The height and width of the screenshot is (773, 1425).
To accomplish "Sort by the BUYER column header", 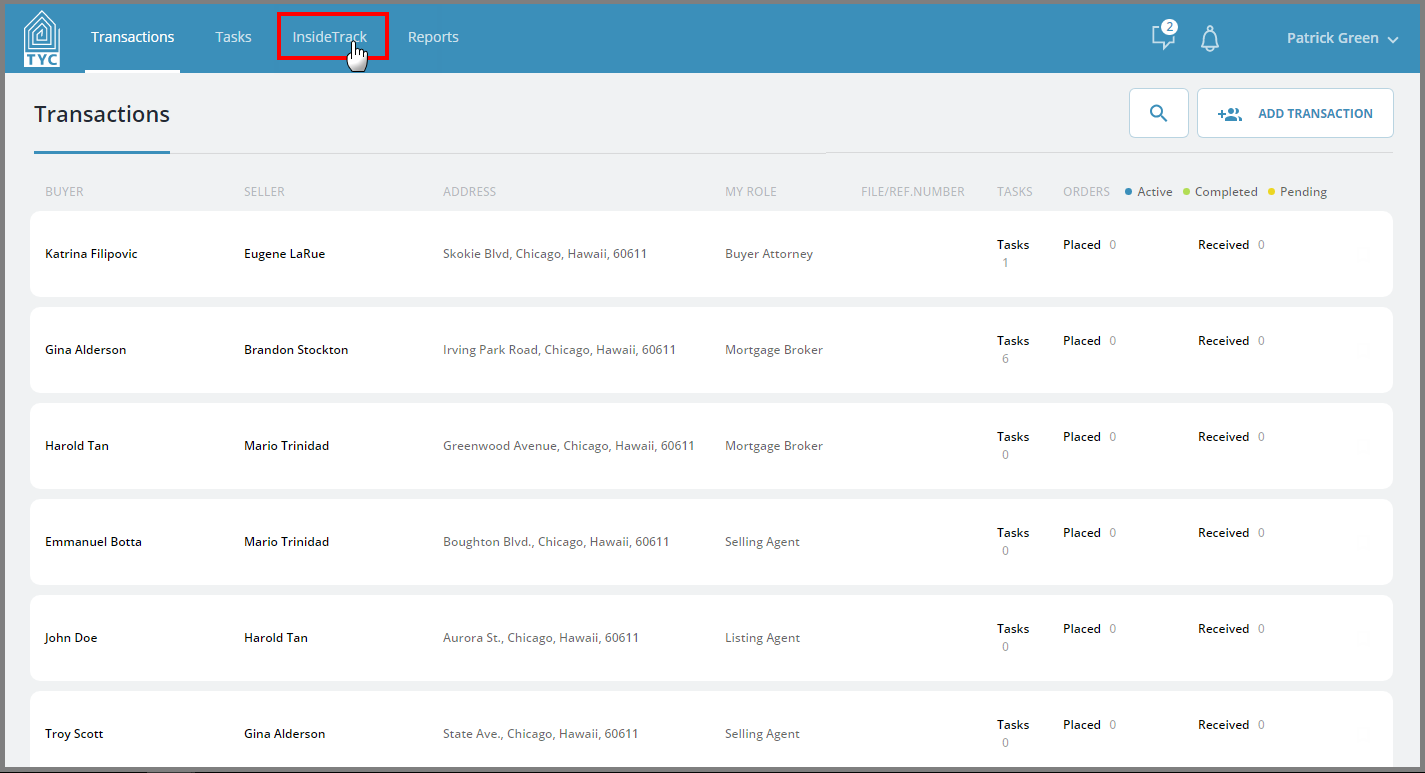I will tap(64, 192).
